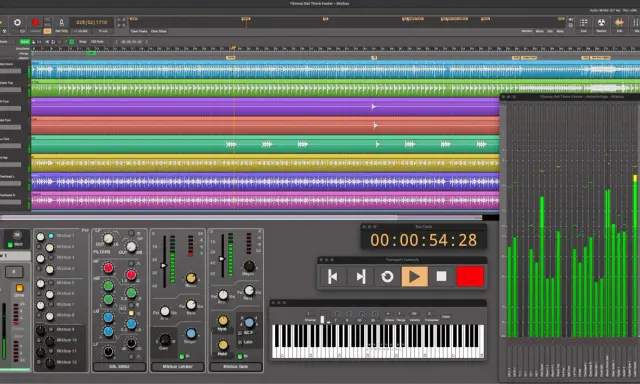The width and height of the screenshot is (640, 384).
Task: Click the yellow Release knob in Mixbus Limiter
Action: [191, 278]
